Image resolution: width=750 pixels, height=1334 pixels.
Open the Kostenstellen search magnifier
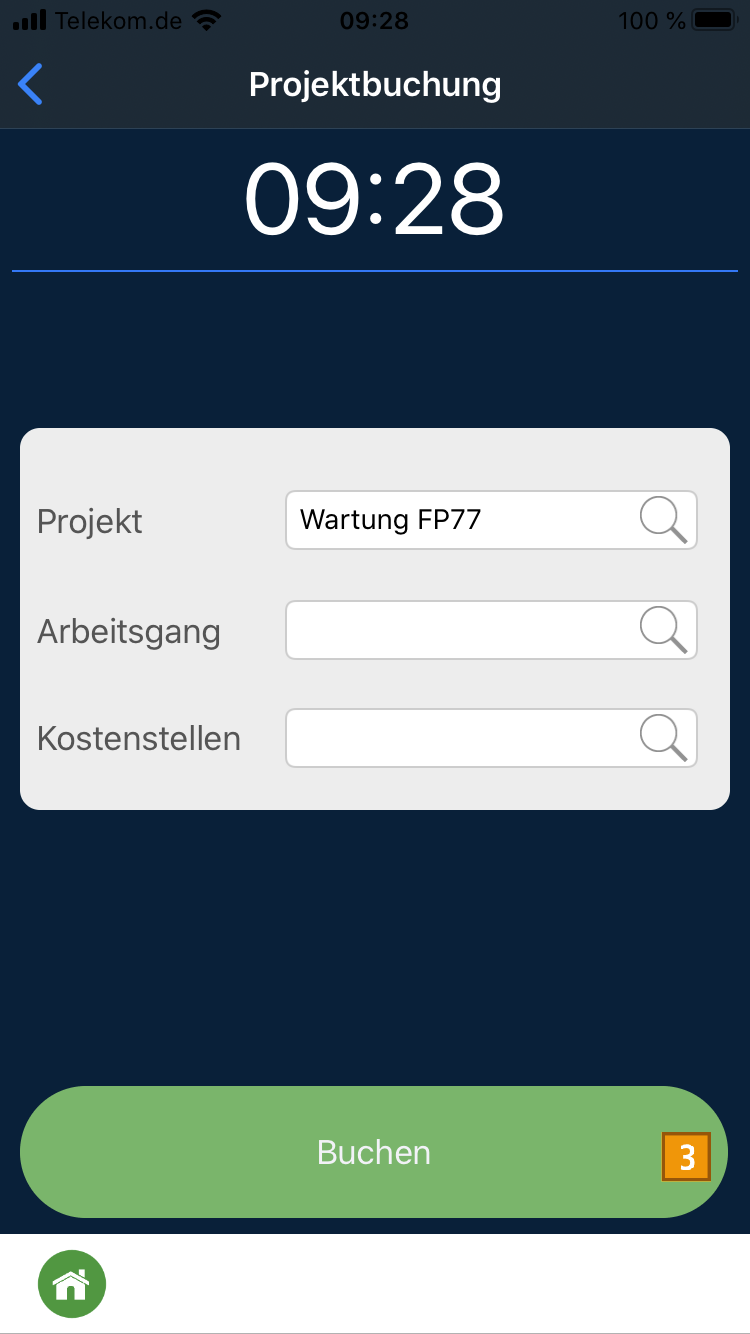663,738
